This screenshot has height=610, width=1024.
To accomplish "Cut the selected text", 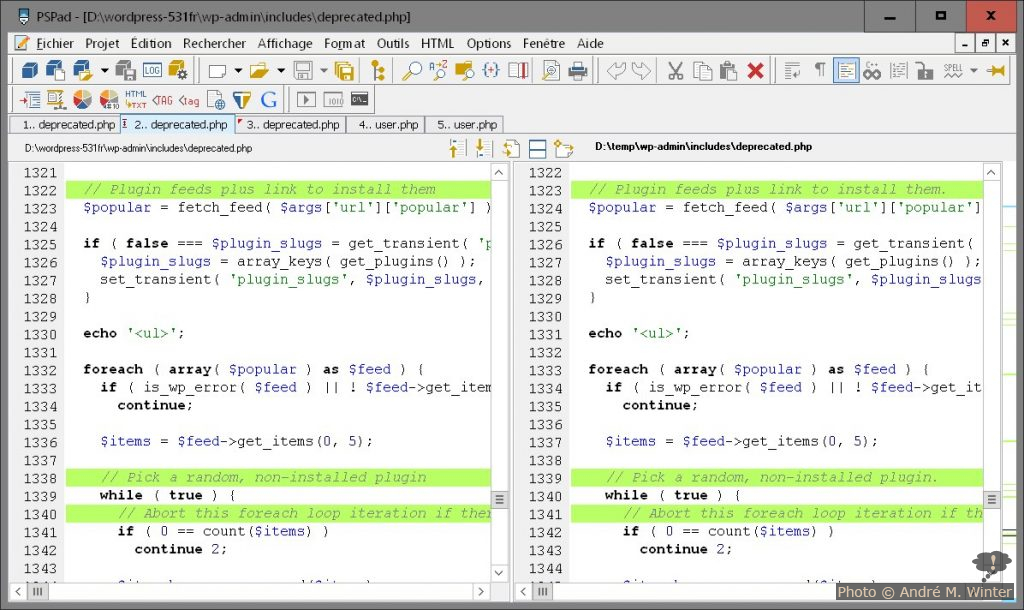I will coord(674,71).
